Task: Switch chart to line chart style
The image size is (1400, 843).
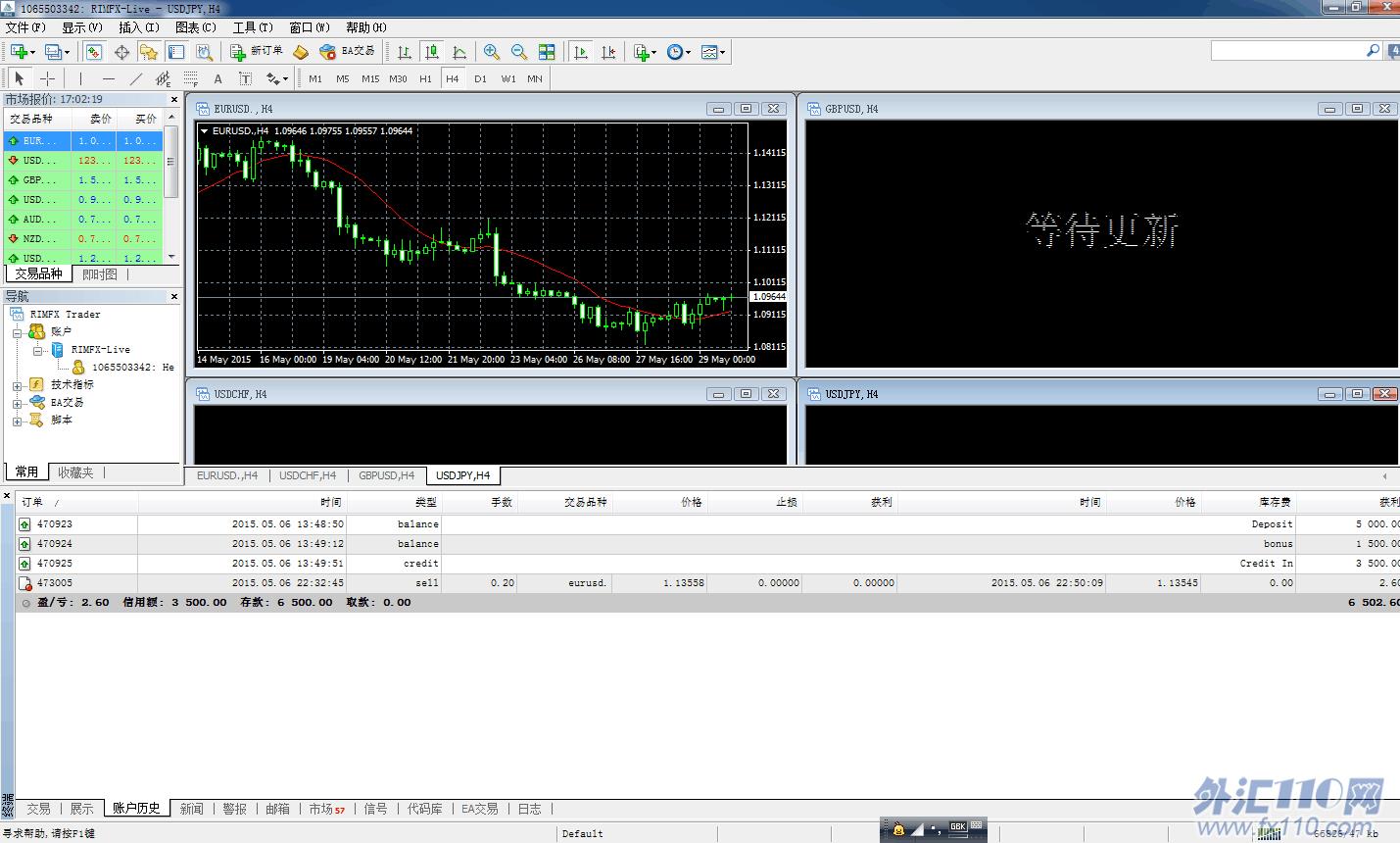Action: [x=459, y=52]
